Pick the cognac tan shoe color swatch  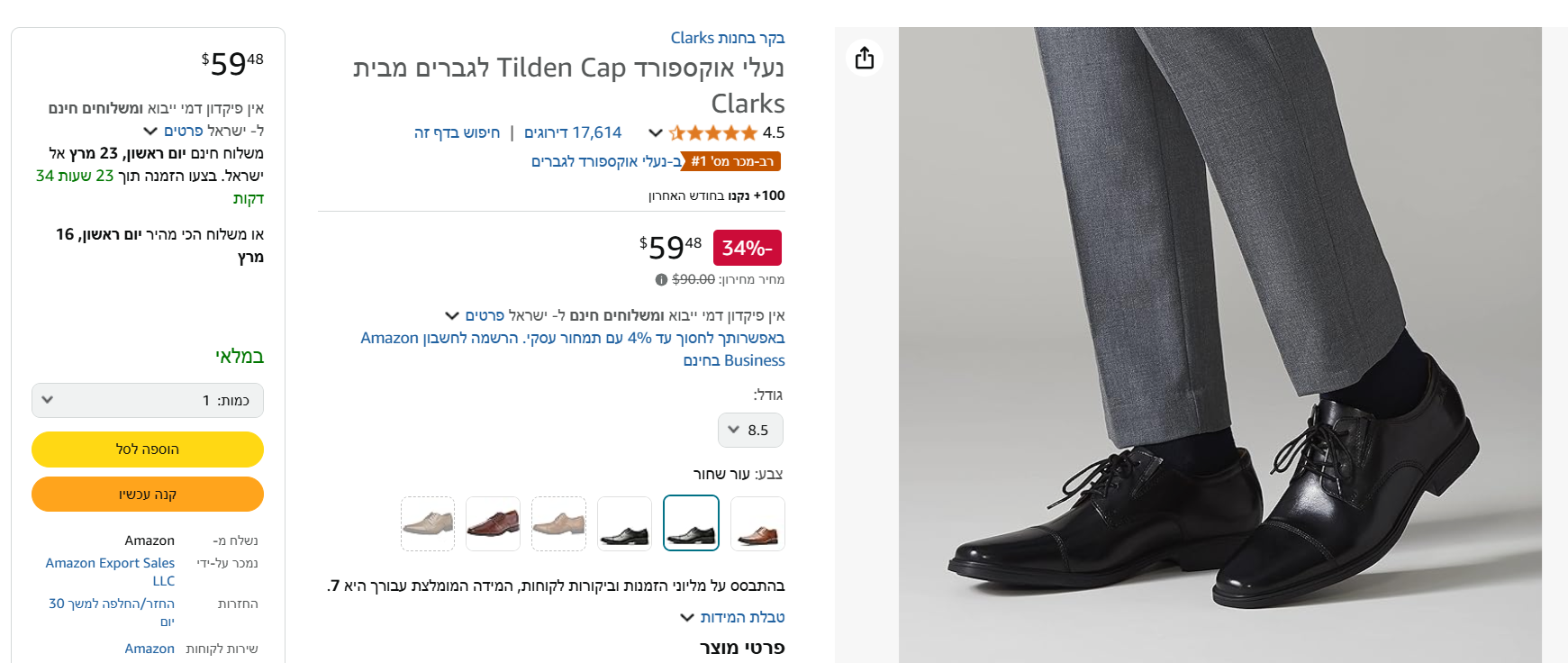[757, 523]
